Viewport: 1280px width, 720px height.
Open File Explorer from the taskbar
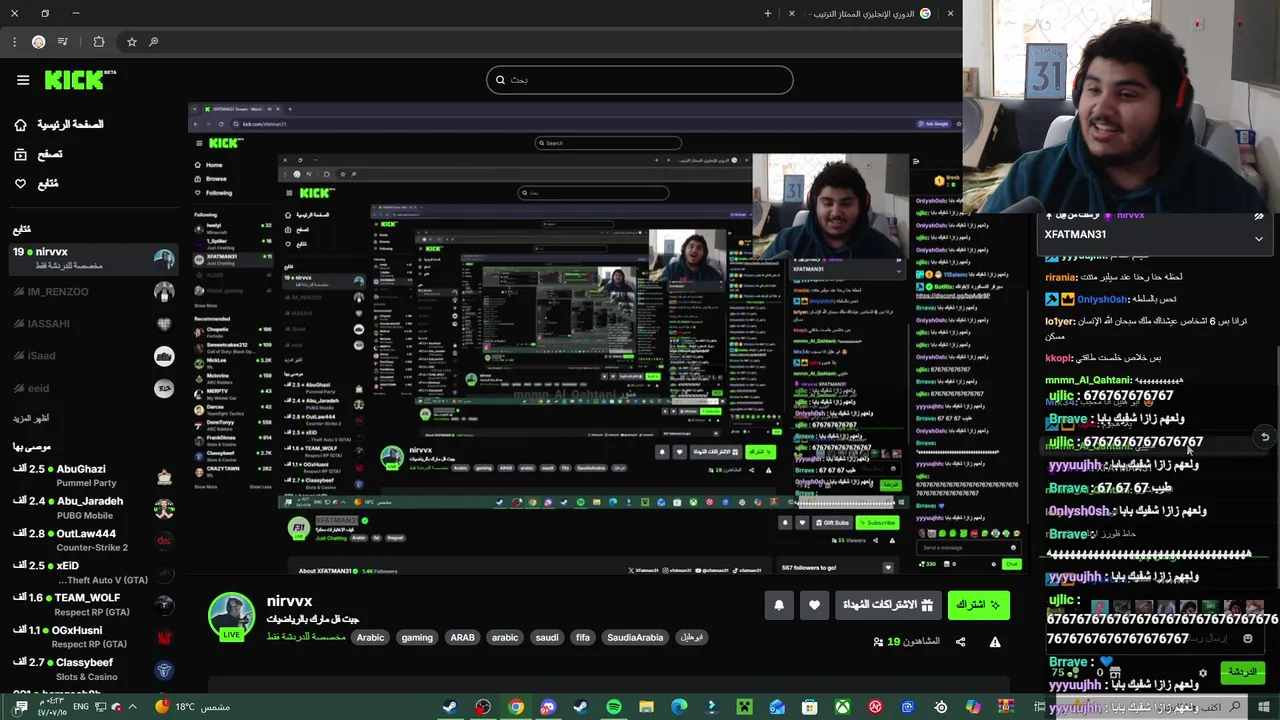click(647, 707)
